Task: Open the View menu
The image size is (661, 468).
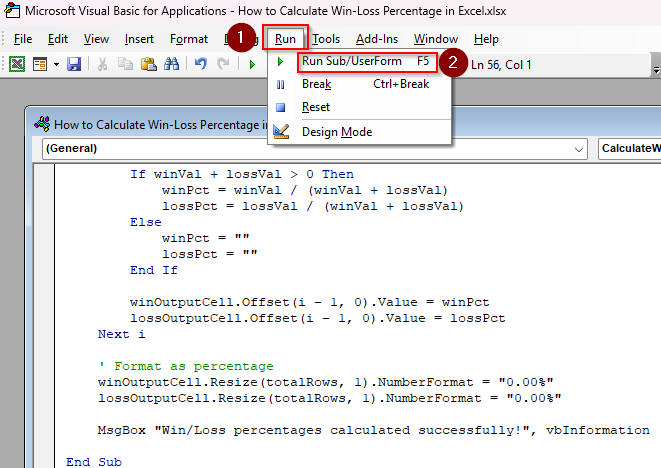Action: tap(96, 39)
